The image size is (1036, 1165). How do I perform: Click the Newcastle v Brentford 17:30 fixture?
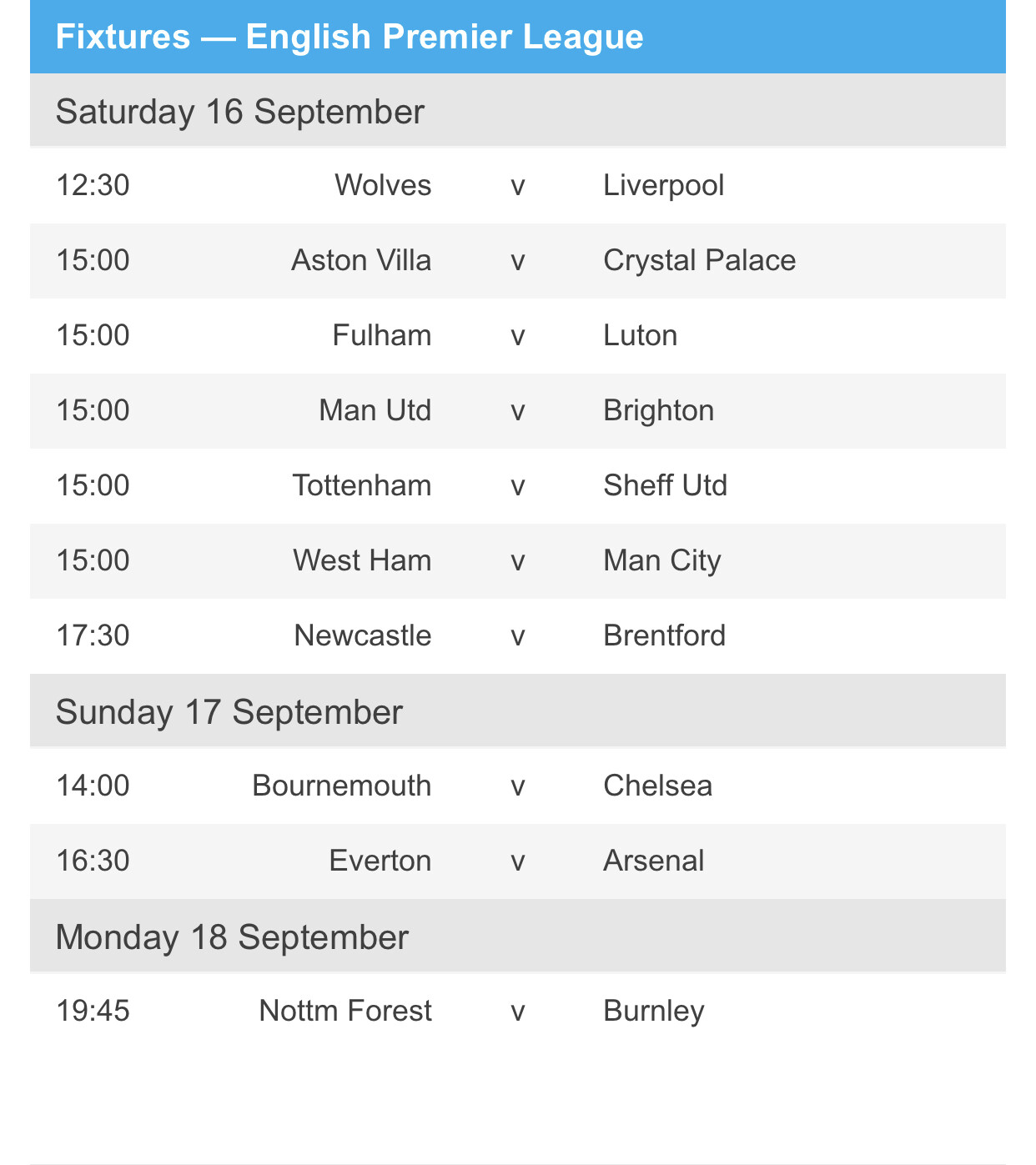(x=517, y=635)
